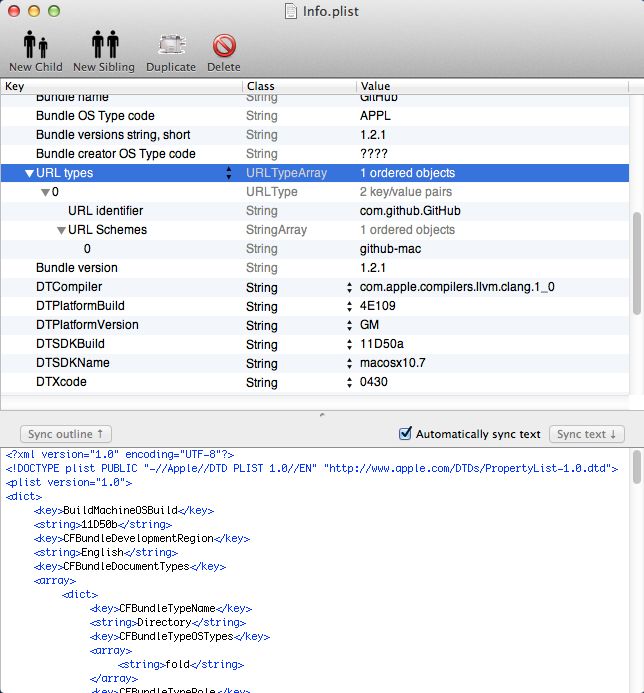Open DTSDKBuild class type popup
This screenshot has width=644, height=693.
pos(349,344)
